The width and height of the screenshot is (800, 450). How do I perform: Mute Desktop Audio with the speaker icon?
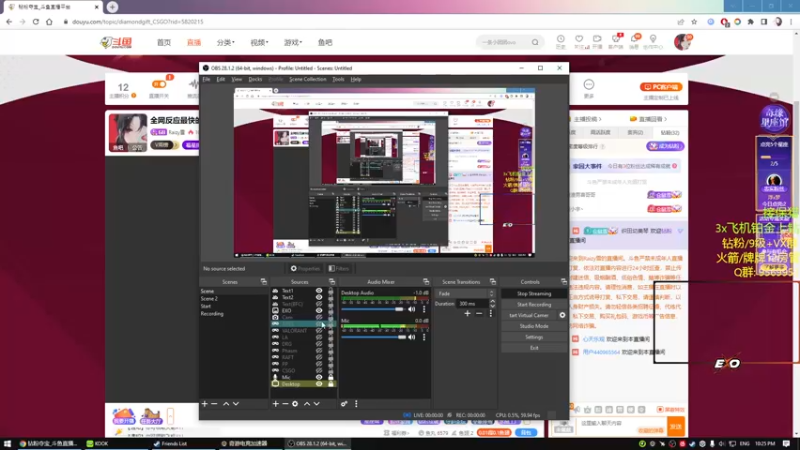pos(412,309)
